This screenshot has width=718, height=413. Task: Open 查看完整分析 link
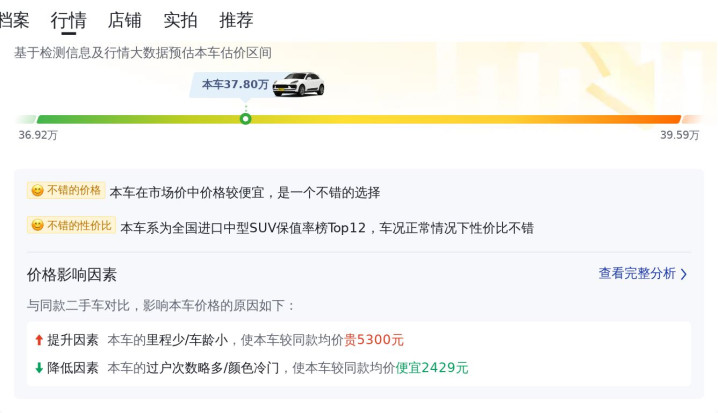[x=637, y=273]
